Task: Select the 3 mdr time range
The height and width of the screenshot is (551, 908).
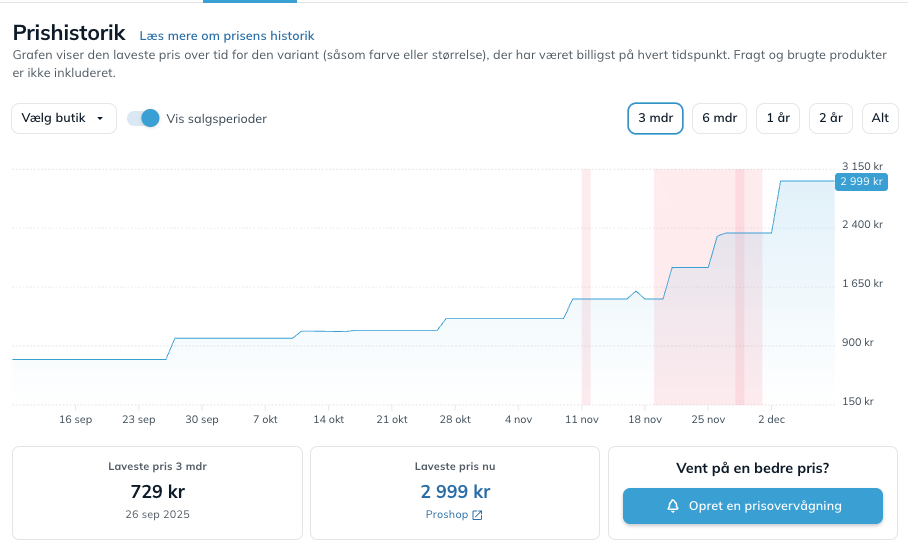Action: (x=655, y=118)
